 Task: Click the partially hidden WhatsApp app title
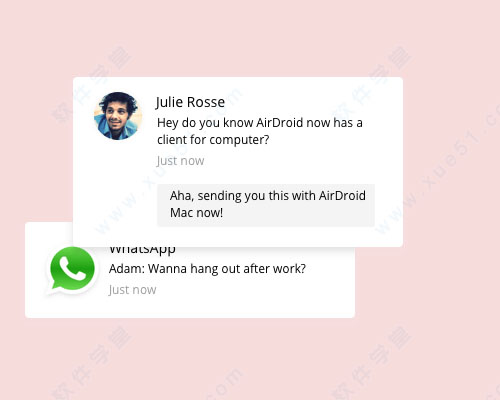(142, 250)
